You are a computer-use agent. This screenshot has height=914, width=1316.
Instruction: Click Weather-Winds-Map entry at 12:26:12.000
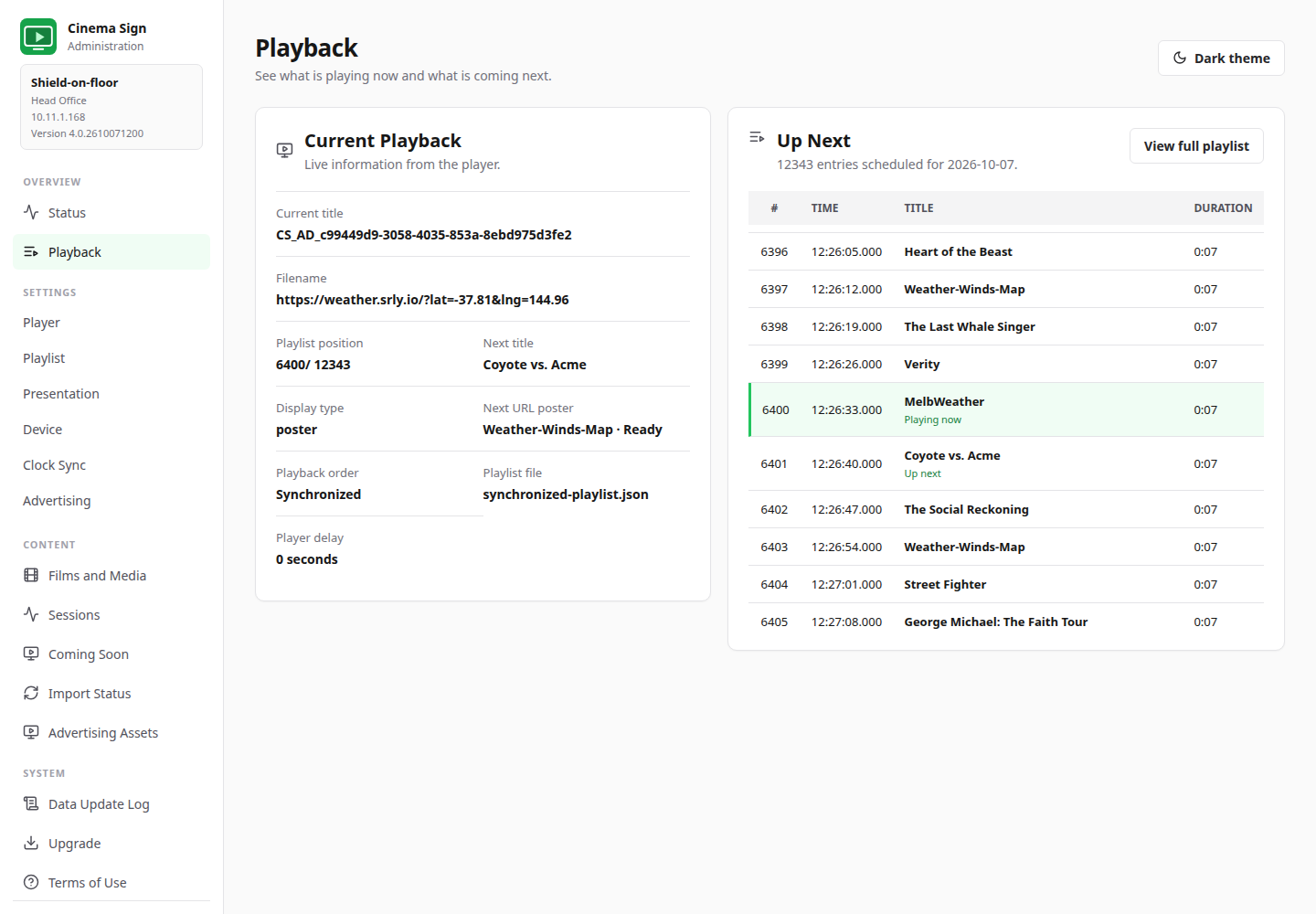pyautogui.click(x=1006, y=289)
